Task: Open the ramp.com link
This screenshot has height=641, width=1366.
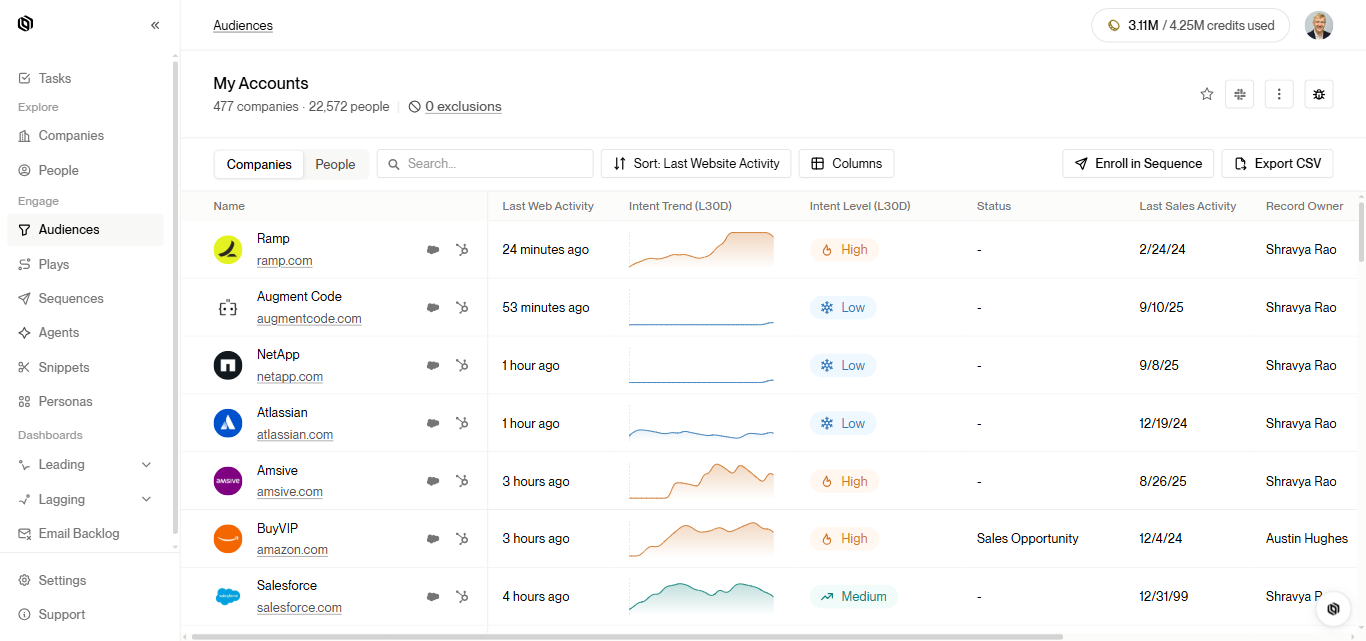Action: click(x=284, y=260)
